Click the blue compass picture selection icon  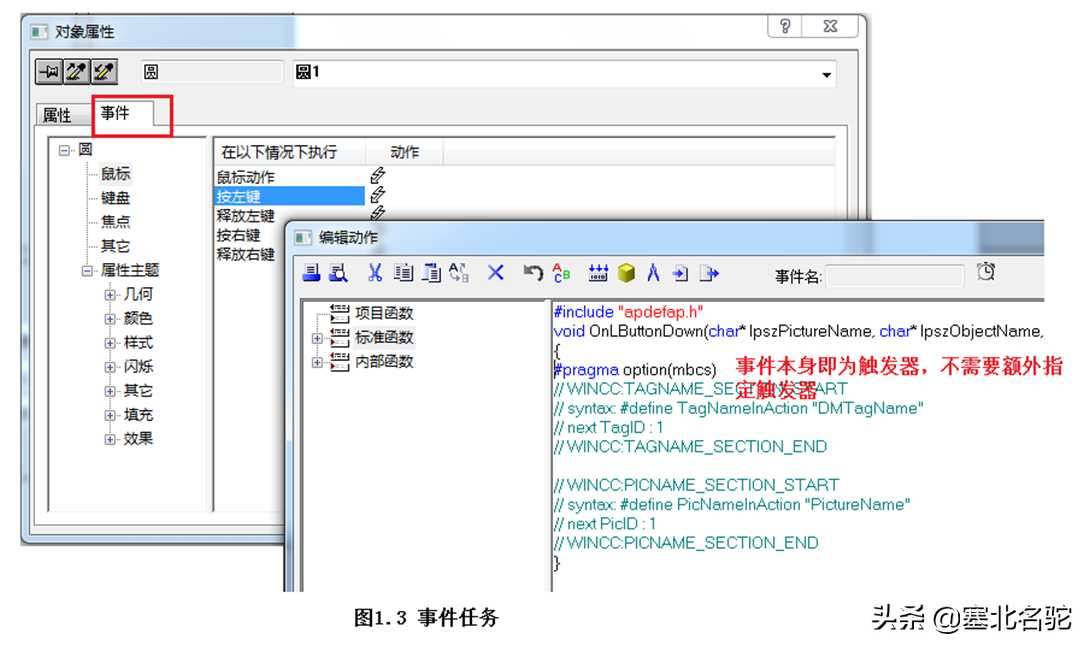653,273
